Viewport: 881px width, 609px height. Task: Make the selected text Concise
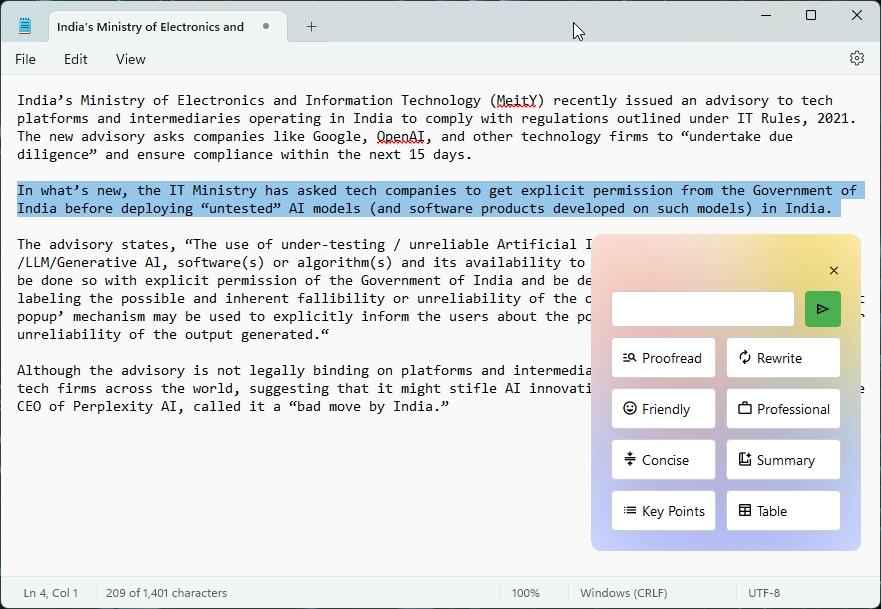pos(663,460)
